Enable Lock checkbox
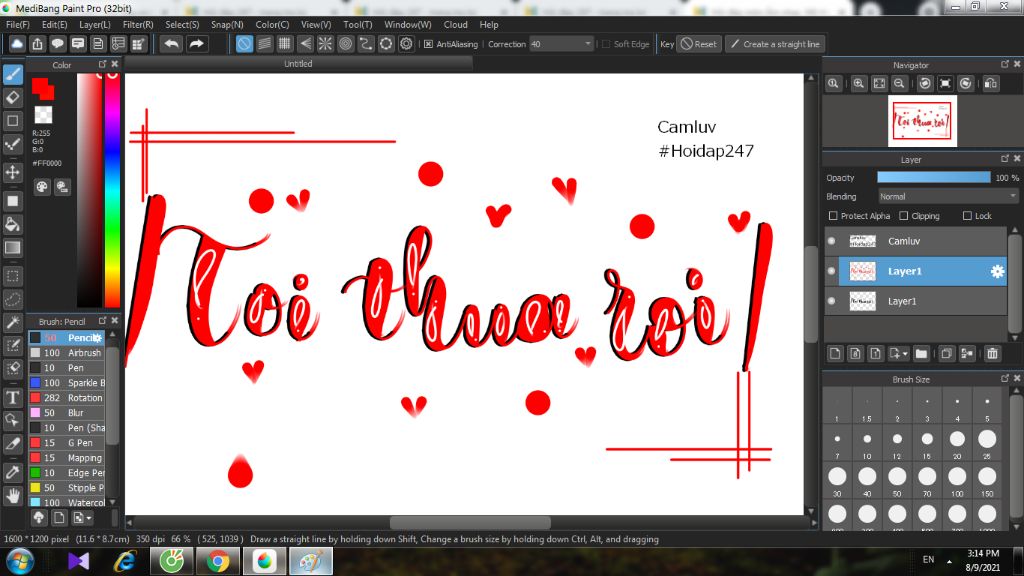Screen dimensions: 1024x576 click(x=967, y=216)
